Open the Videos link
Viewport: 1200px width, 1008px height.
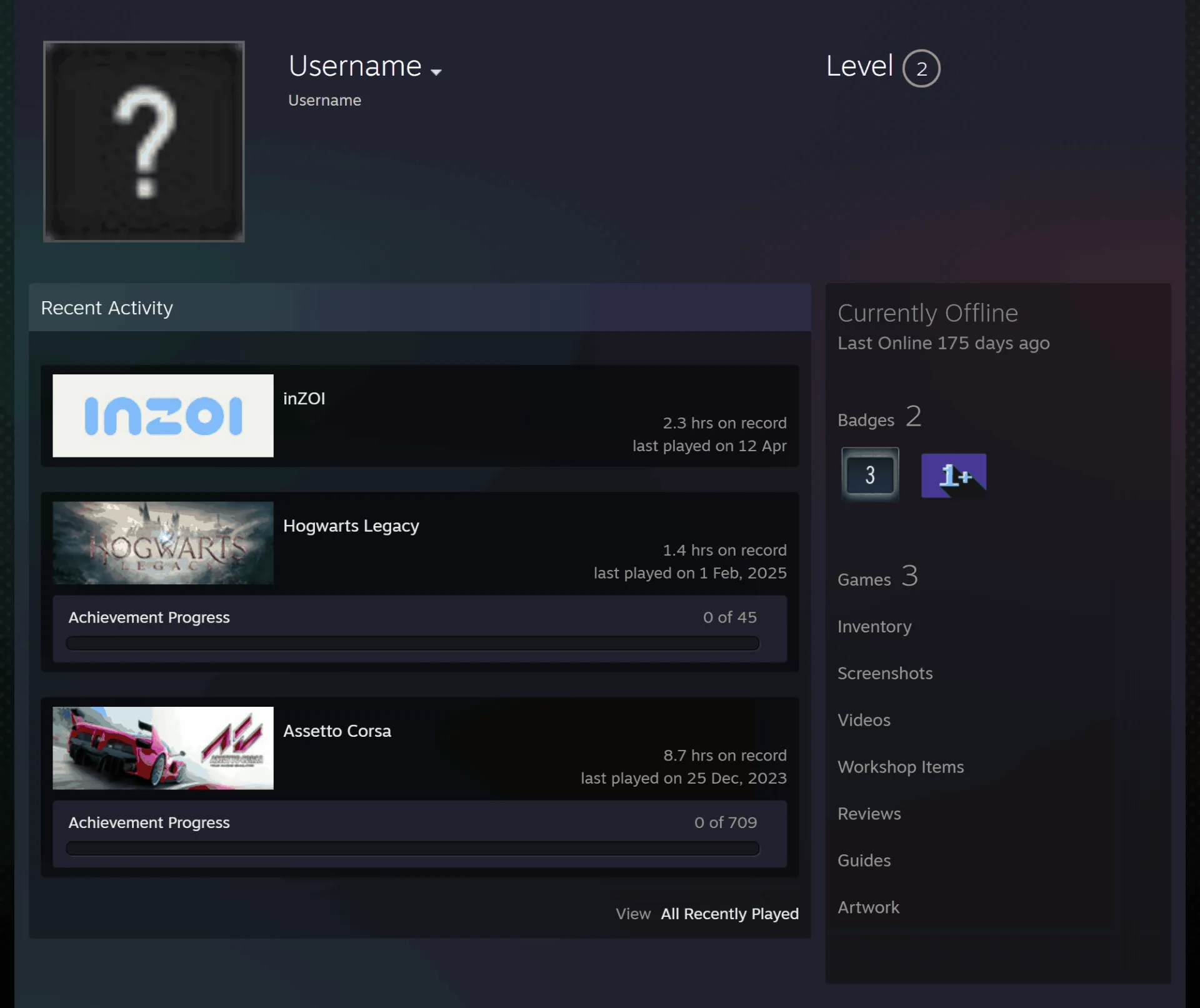[x=864, y=720]
